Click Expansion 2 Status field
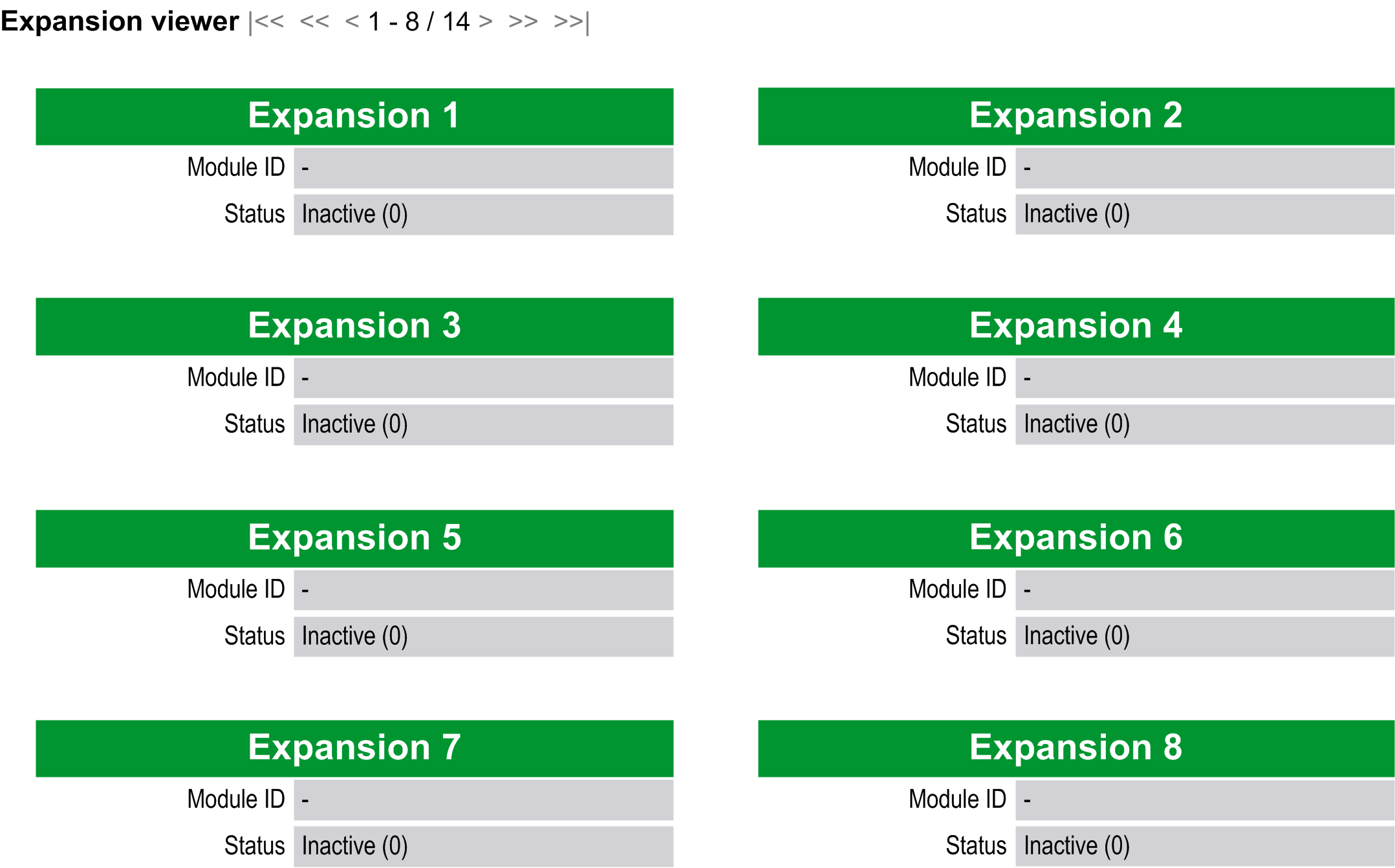Viewport: 1395px width, 868px height. point(1204,214)
